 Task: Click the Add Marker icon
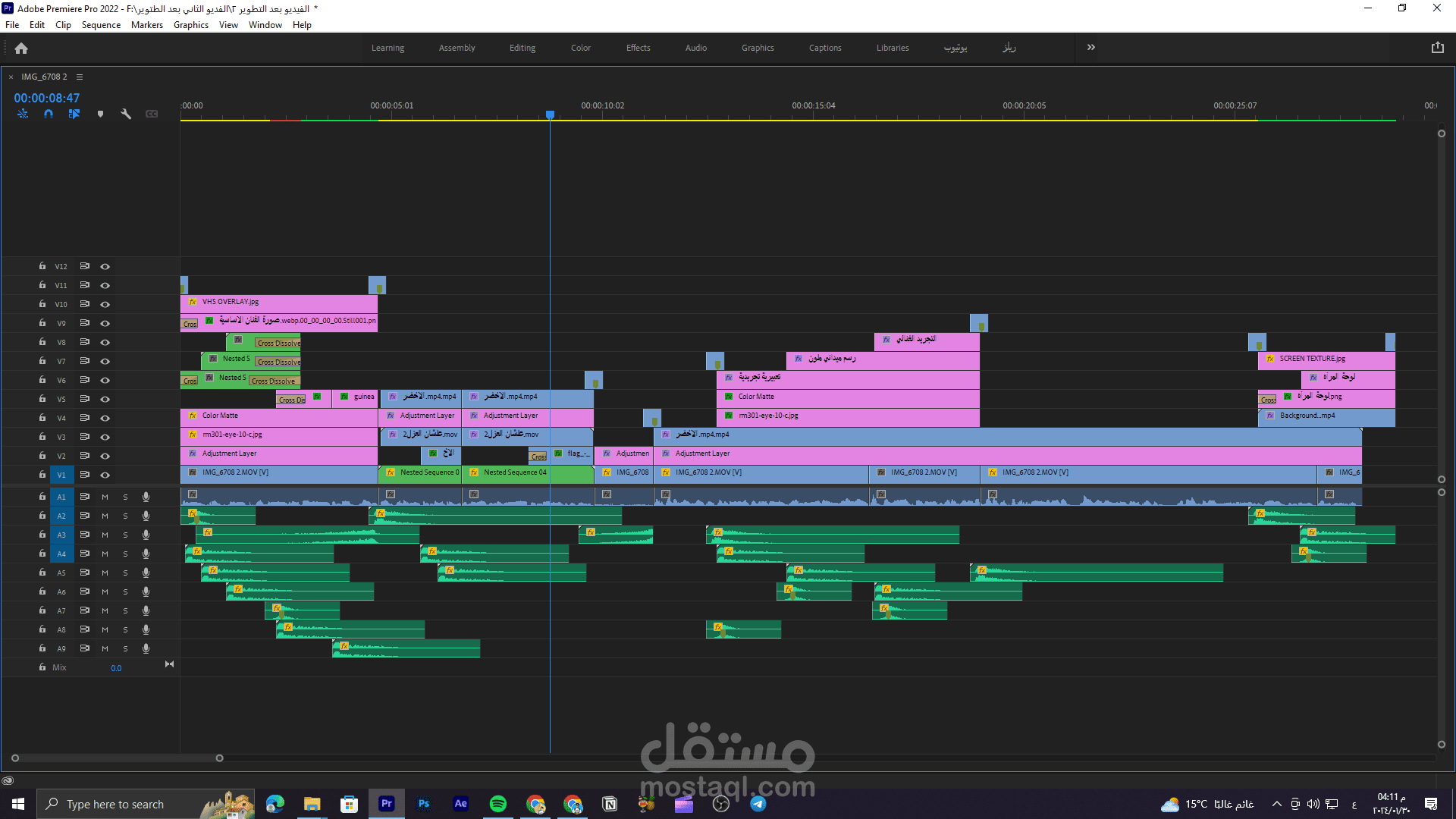point(100,114)
